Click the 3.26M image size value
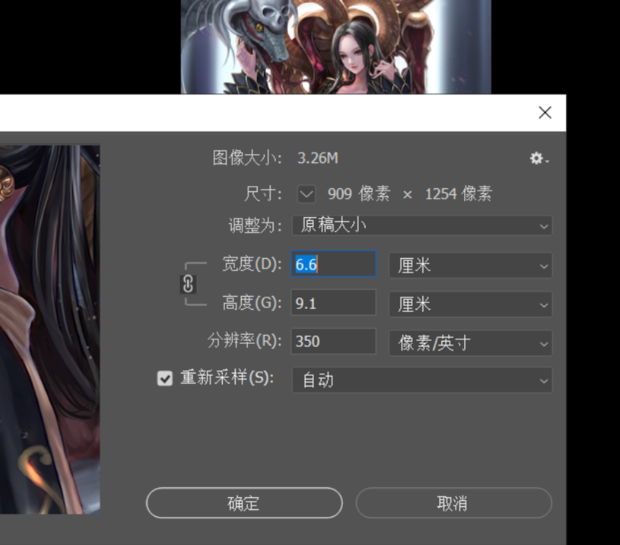The image size is (620, 545). point(318,158)
